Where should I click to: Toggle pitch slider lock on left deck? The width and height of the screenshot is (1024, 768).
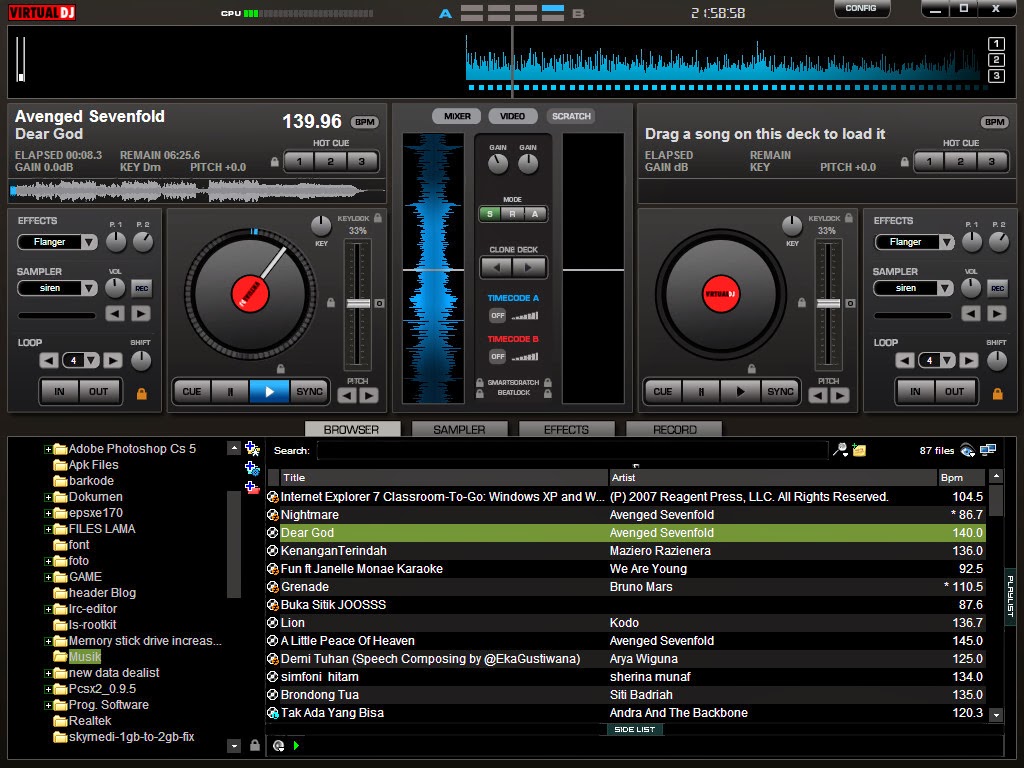(331, 303)
